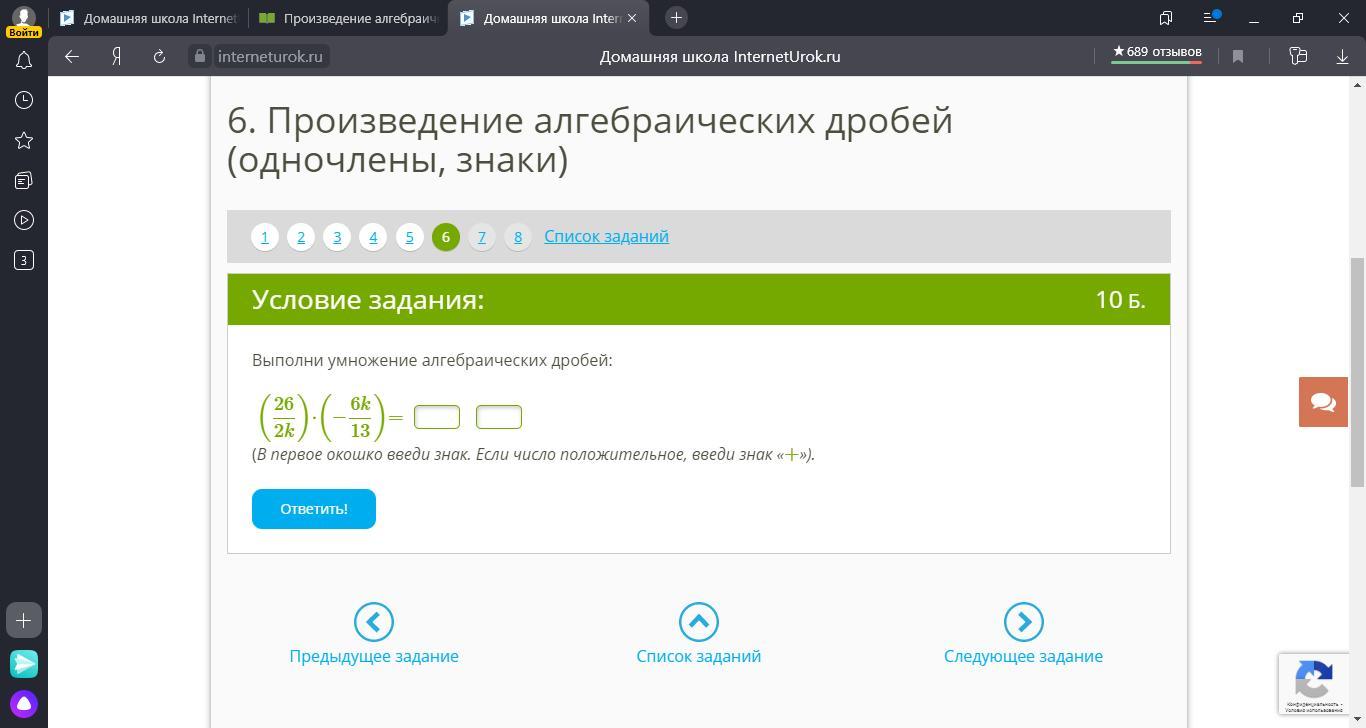Go to task number 8
This screenshot has height=728, width=1366.
(518, 237)
